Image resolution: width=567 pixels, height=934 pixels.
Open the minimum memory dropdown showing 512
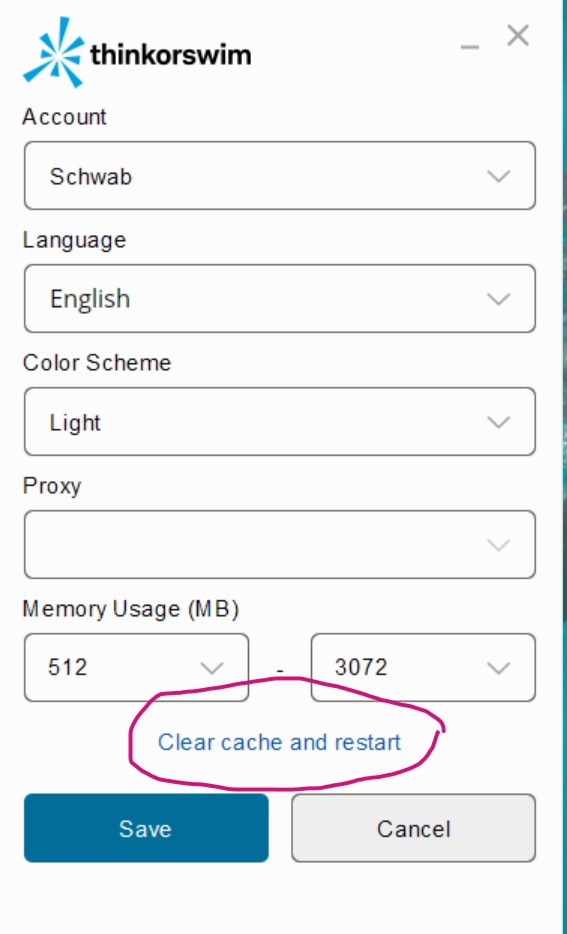136,667
